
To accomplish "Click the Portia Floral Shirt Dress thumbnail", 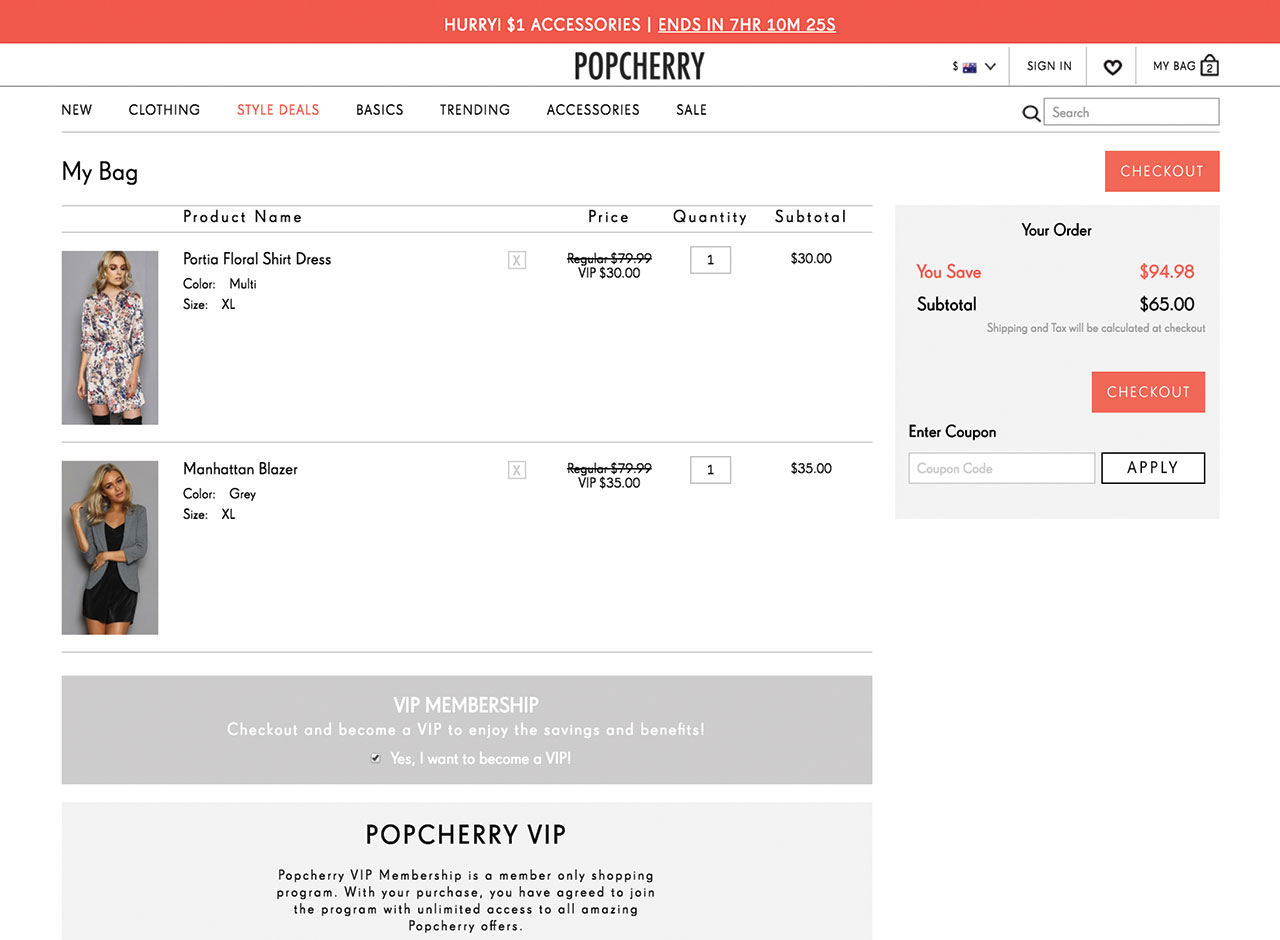I will pyautogui.click(x=110, y=338).
